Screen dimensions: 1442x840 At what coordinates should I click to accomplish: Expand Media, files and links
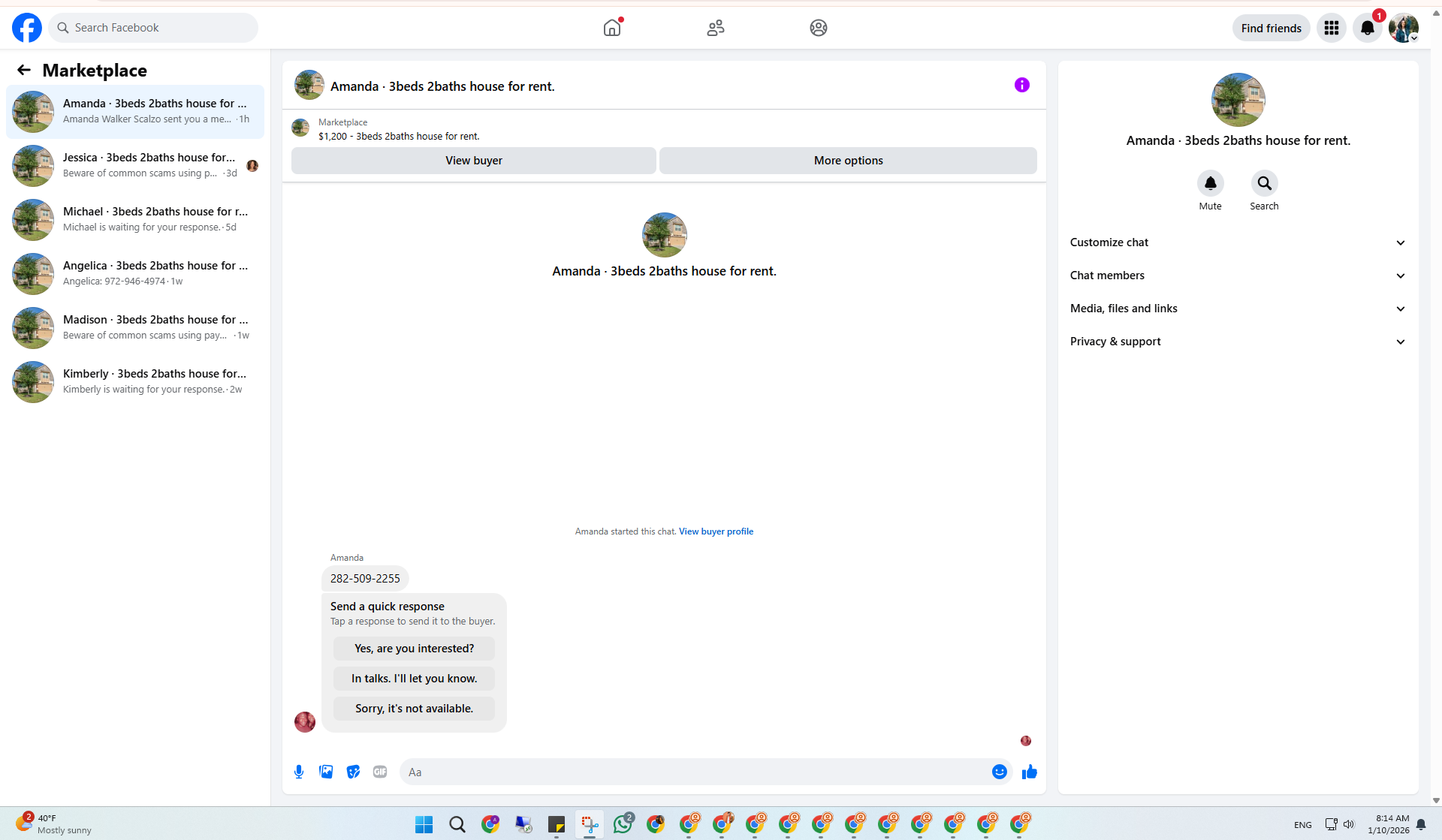[1238, 309]
